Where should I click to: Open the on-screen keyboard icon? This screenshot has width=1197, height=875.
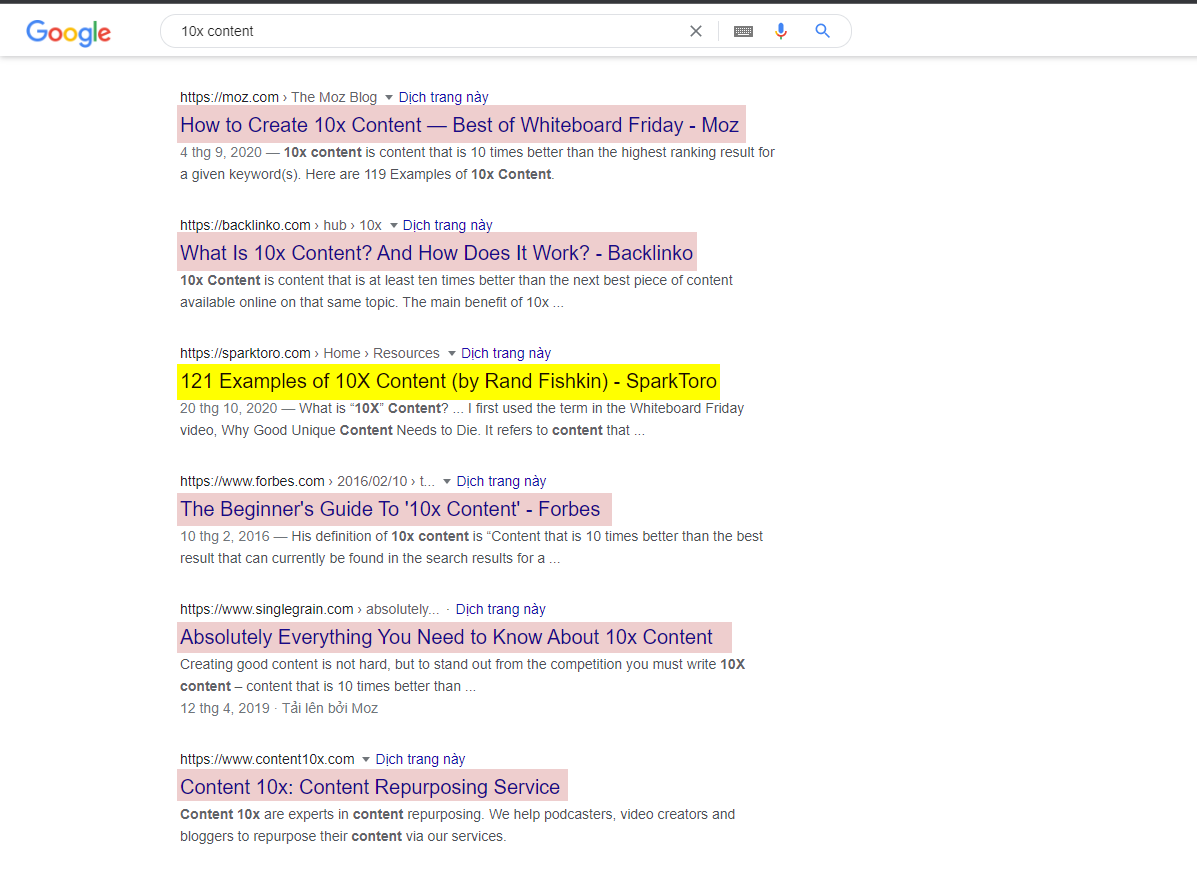point(743,31)
